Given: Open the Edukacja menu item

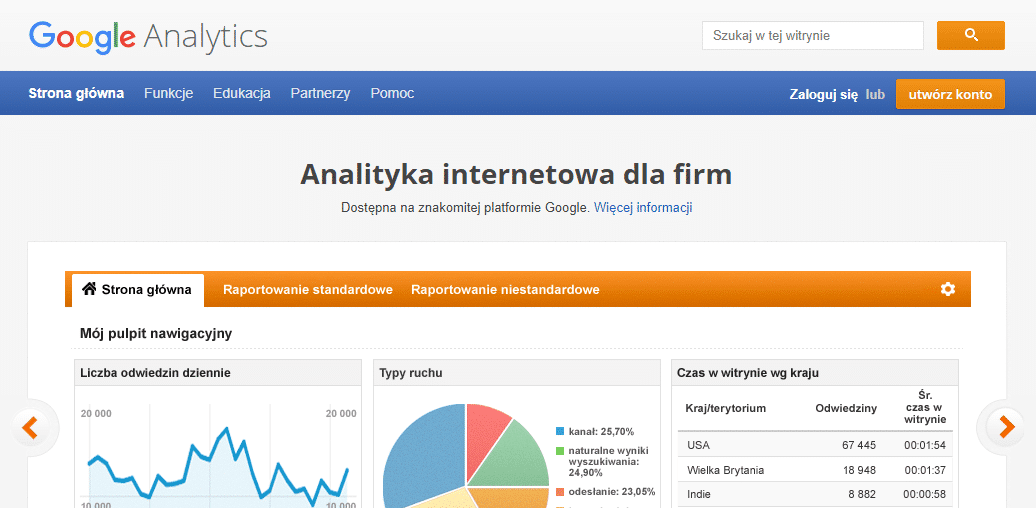Looking at the screenshot, I should tap(242, 93).
